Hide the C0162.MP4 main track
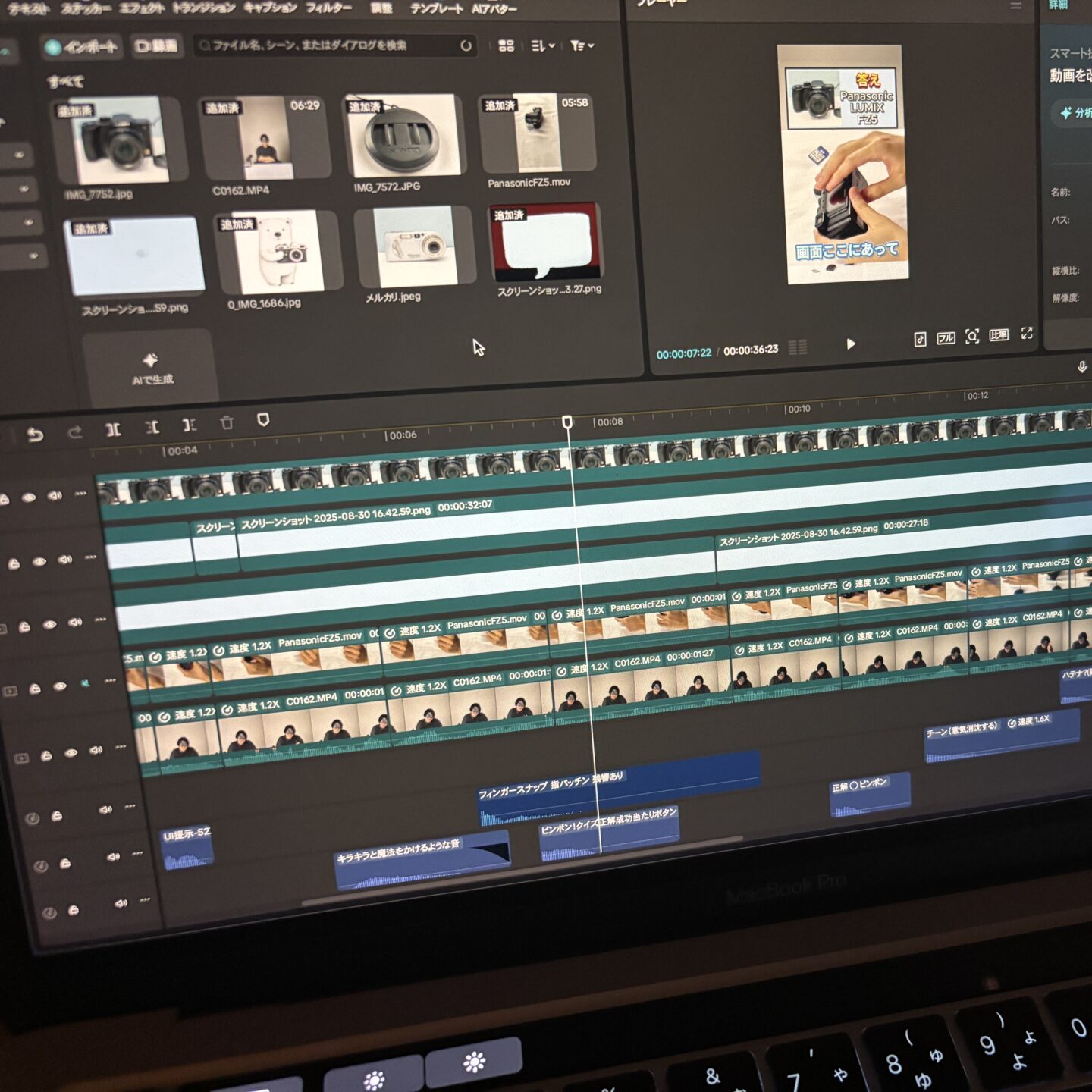This screenshot has height=1092, width=1092. click(71, 753)
